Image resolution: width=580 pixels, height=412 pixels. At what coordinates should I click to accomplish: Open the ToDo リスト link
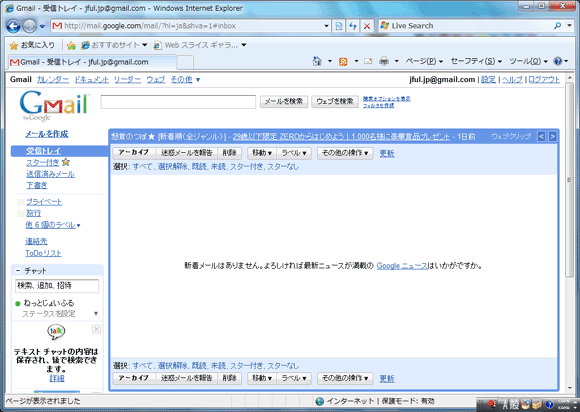coord(43,253)
